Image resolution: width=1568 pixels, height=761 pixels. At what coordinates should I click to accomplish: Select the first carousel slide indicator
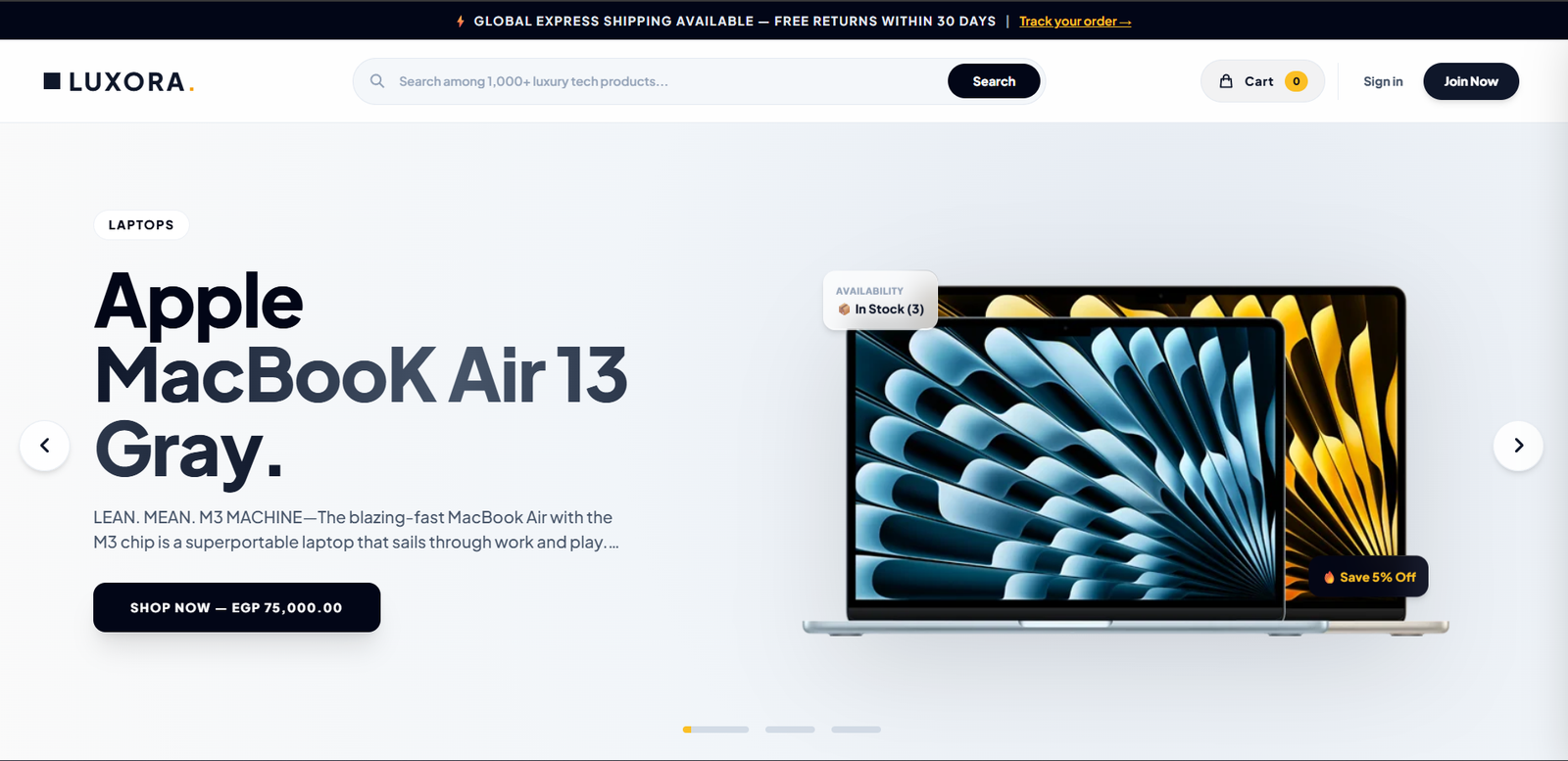pos(715,730)
